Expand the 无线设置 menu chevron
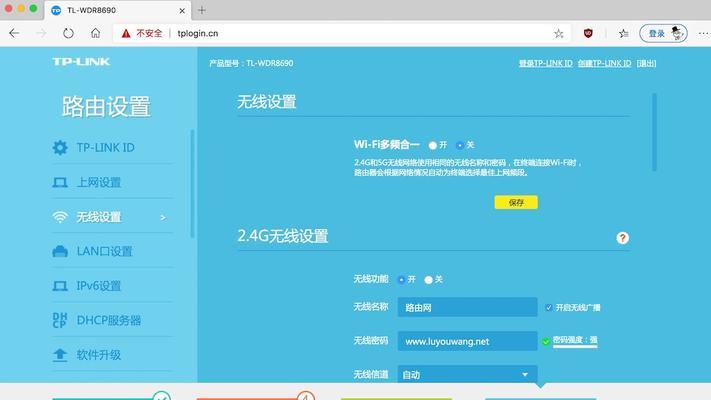Viewport: 711px width, 400px height. 163,218
